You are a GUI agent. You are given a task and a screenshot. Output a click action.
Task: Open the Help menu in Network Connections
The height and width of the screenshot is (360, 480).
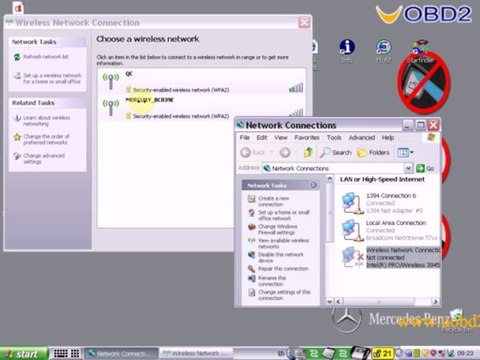[388, 137]
